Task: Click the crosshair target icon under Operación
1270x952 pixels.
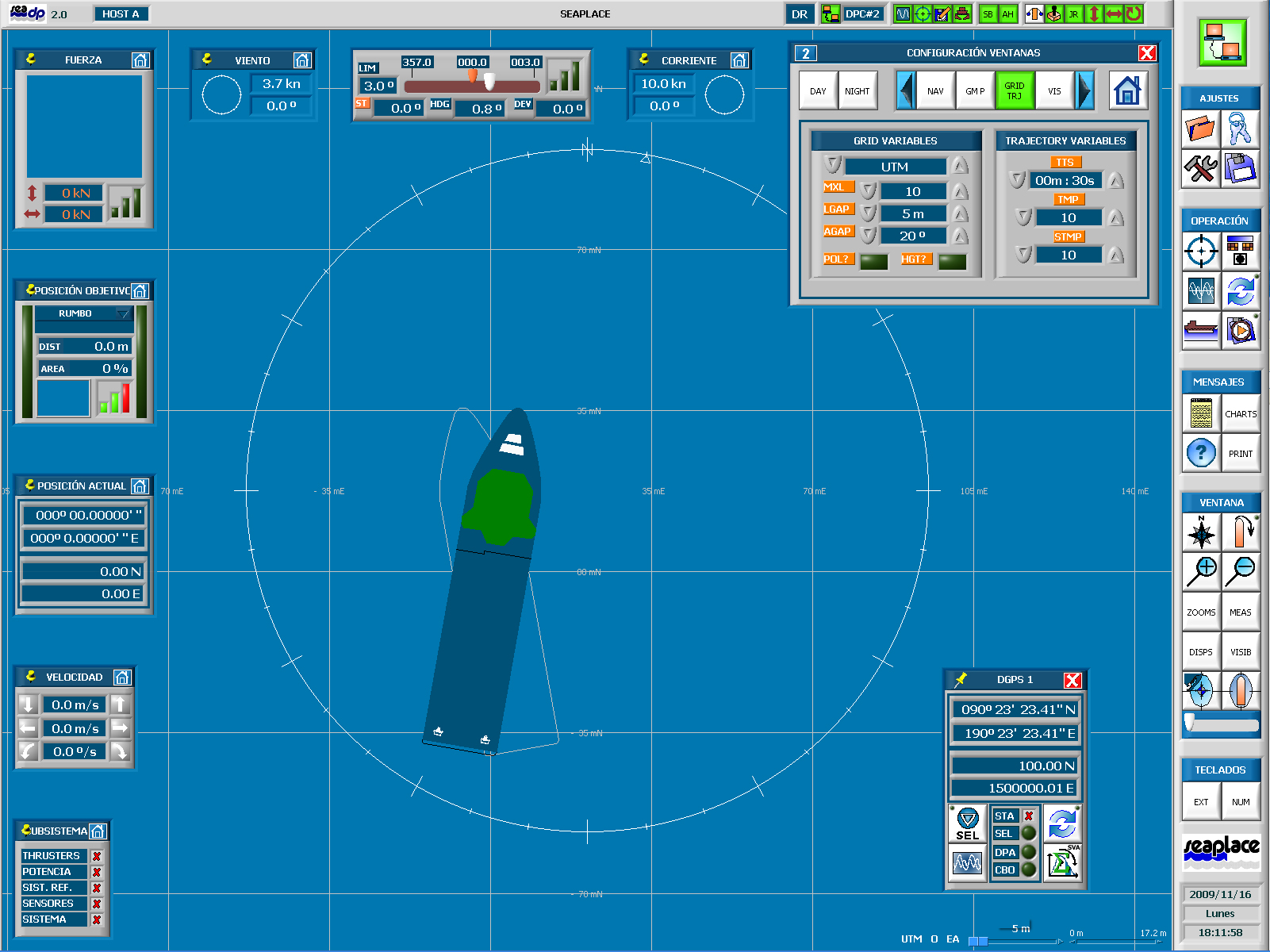Action: point(1201,251)
